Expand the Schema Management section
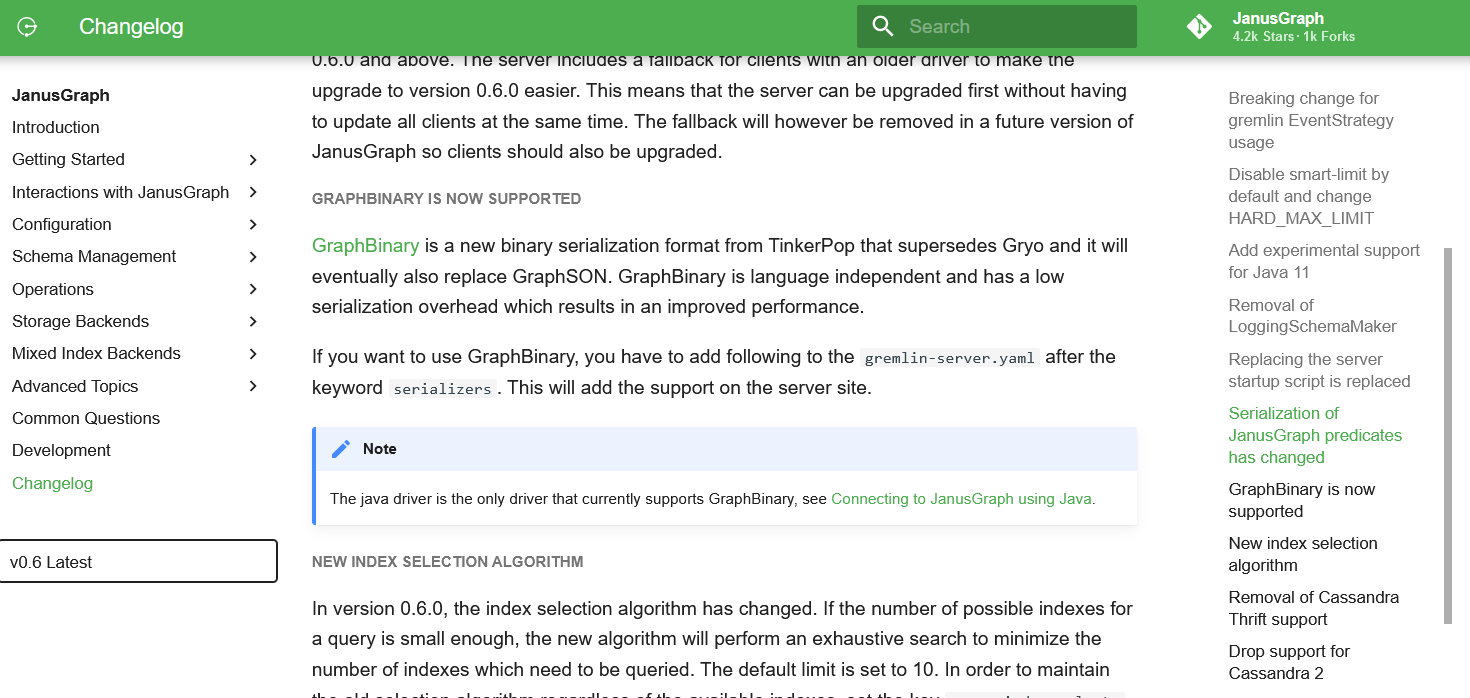 pyautogui.click(x=253, y=256)
